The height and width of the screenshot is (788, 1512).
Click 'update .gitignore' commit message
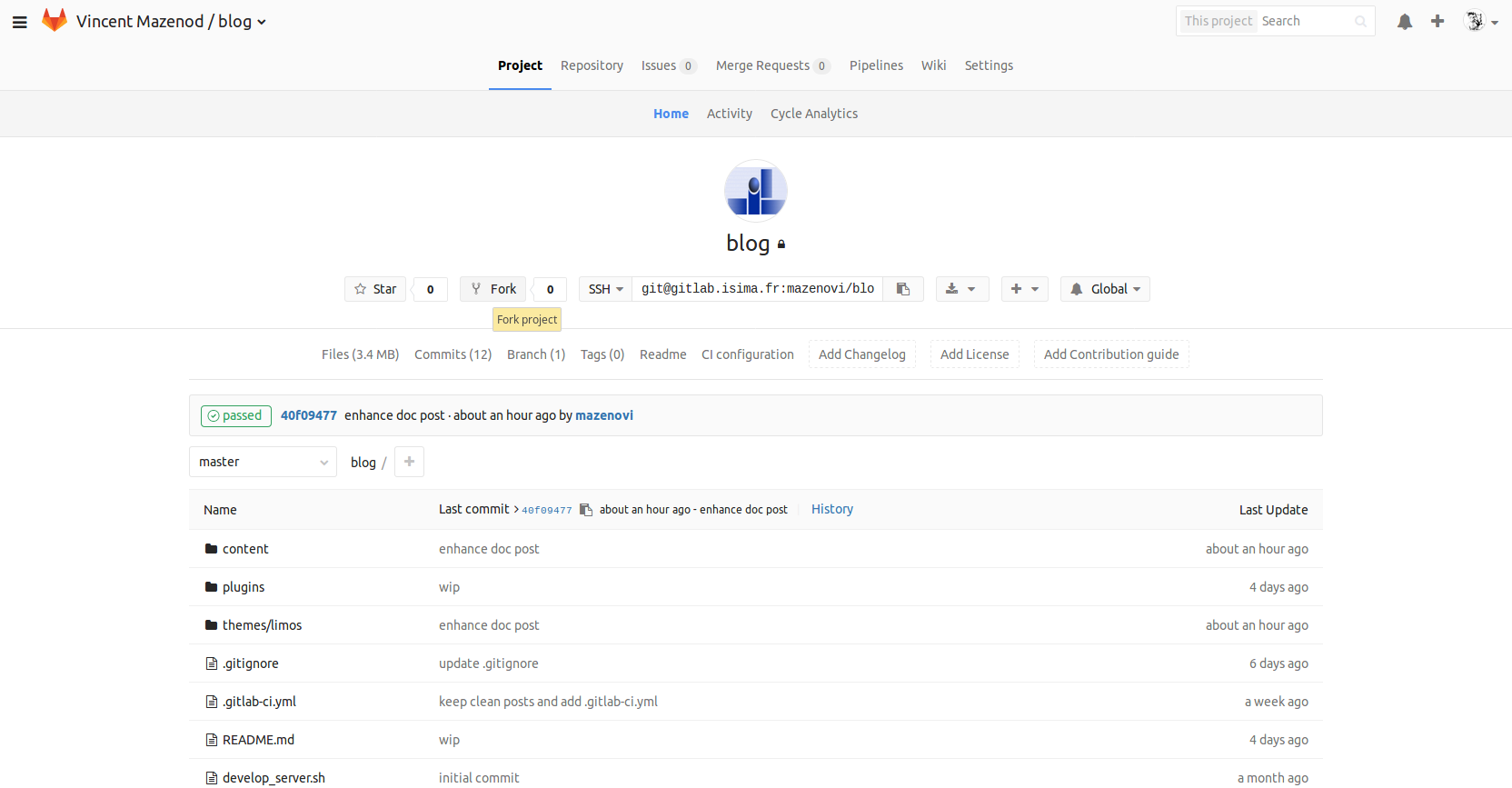point(489,663)
